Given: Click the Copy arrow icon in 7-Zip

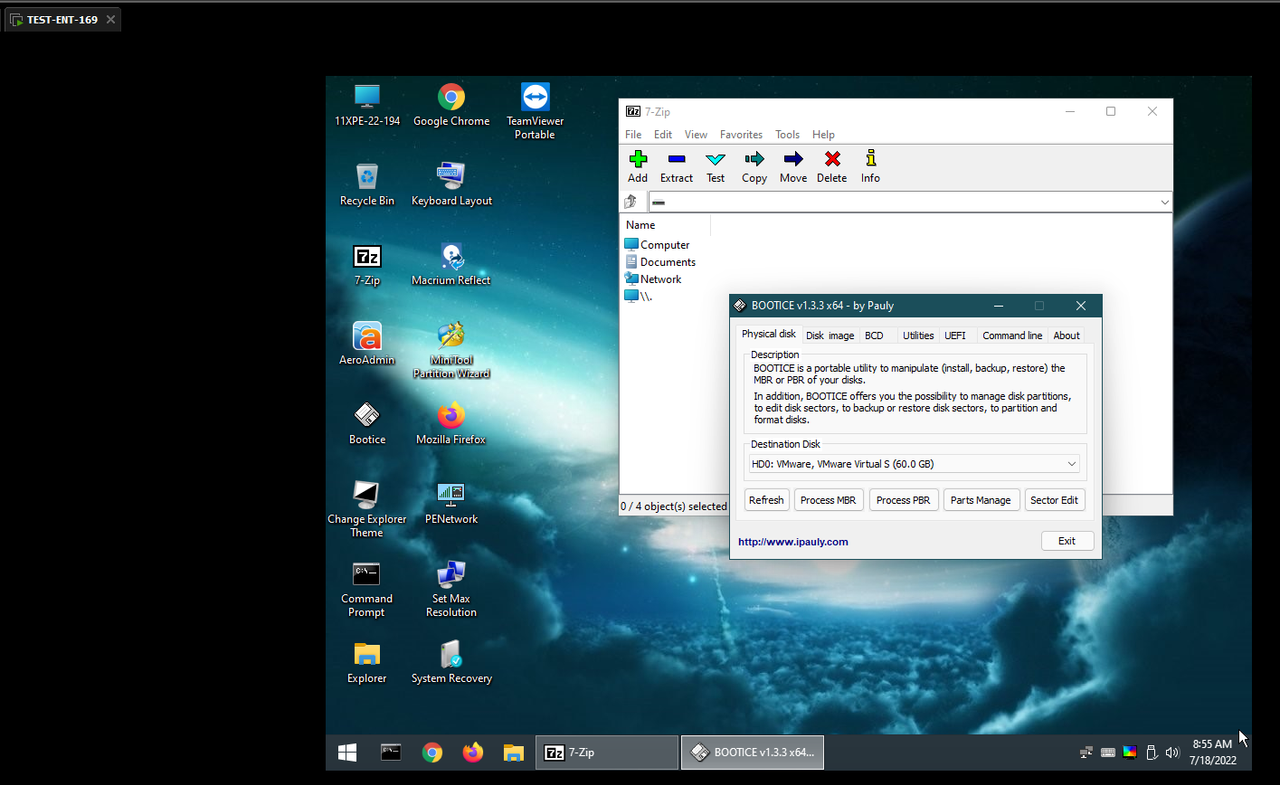Looking at the screenshot, I should 754,159.
